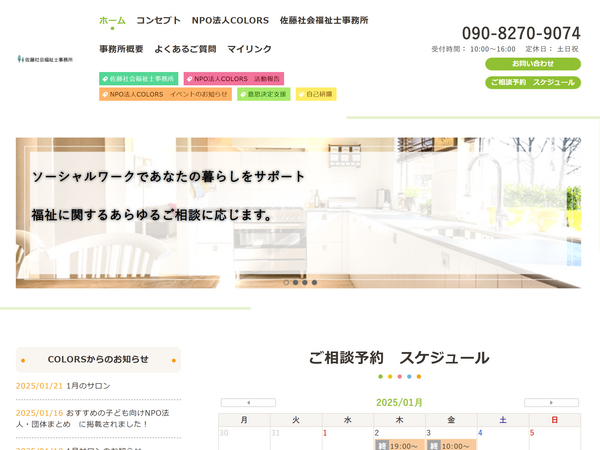
Task: Show the second slide via carousel dot
Action: pos(295,282)
